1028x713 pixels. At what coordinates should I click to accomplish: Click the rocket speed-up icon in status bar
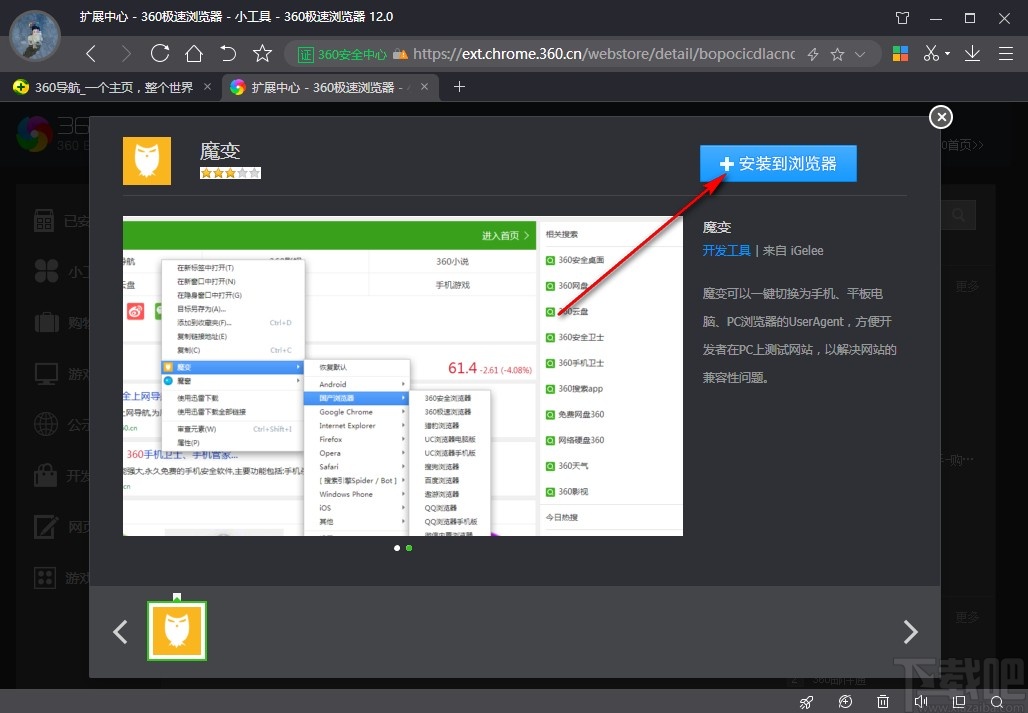pyautogui.click(x=807, y=702)
